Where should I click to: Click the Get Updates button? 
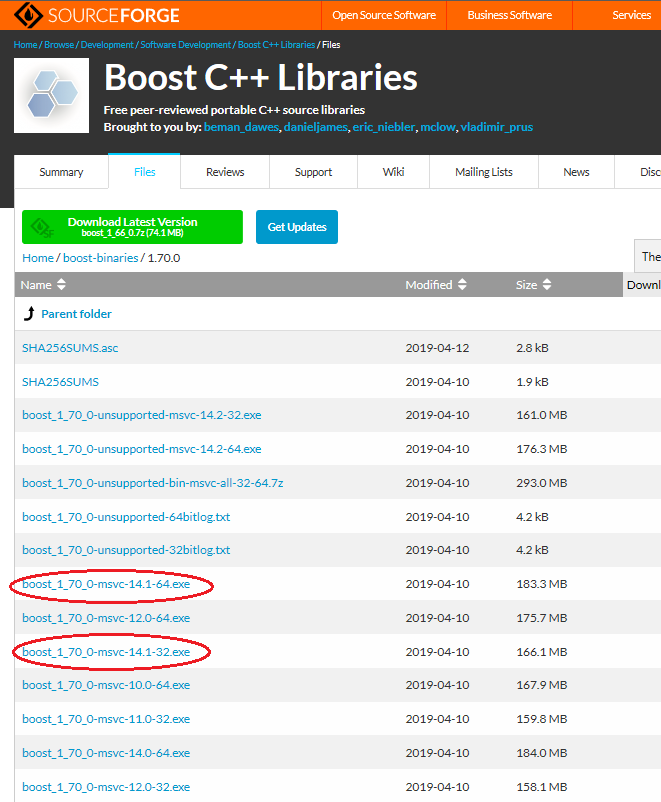click(297, 227)
